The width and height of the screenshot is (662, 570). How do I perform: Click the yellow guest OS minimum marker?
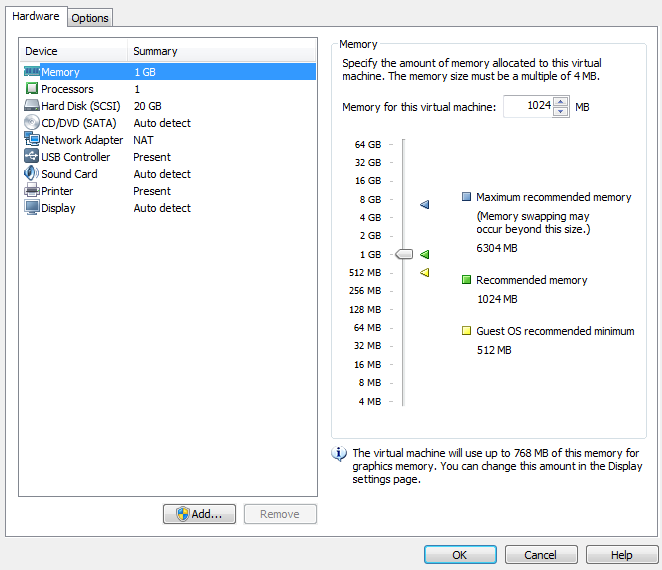pyautogui.click(x=425, y=273)
